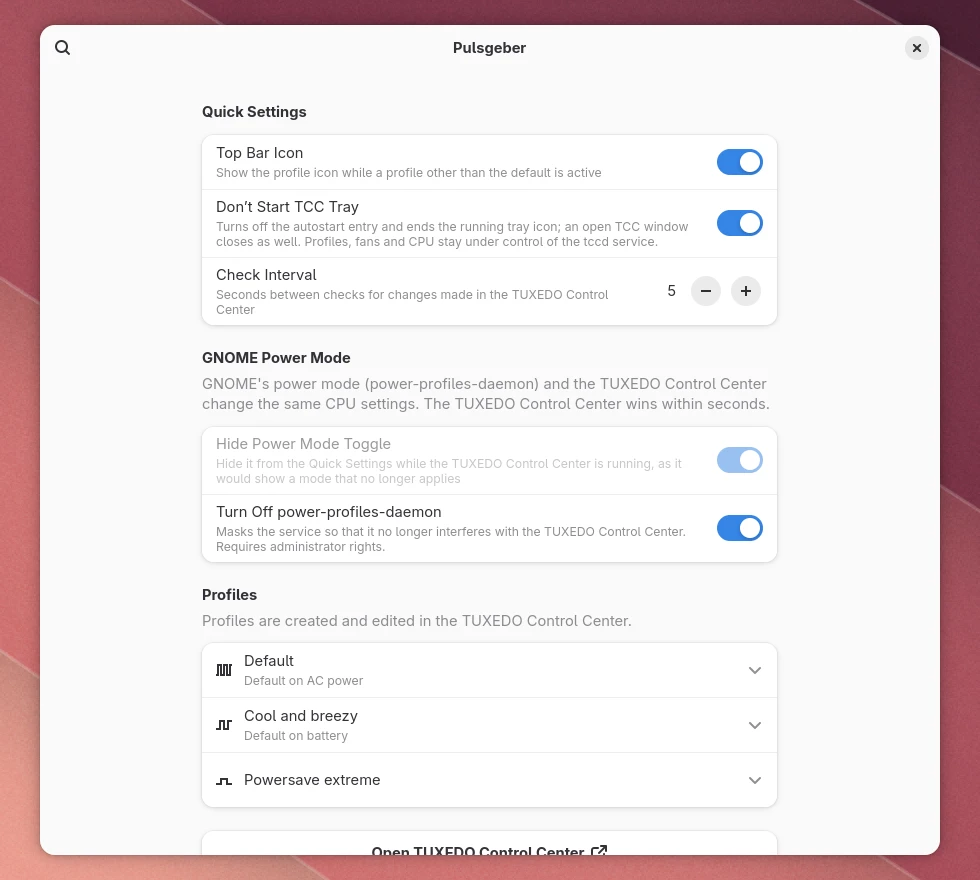Expand the Cool and breezy profile
This screenshot has width=980, height=880.
pyautogui.click(x=489, y=725)
